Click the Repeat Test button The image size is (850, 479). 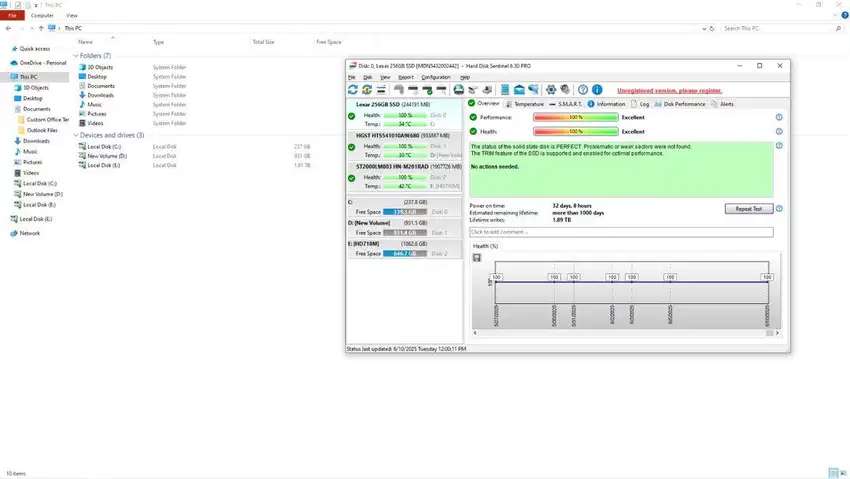click(749, 209)
